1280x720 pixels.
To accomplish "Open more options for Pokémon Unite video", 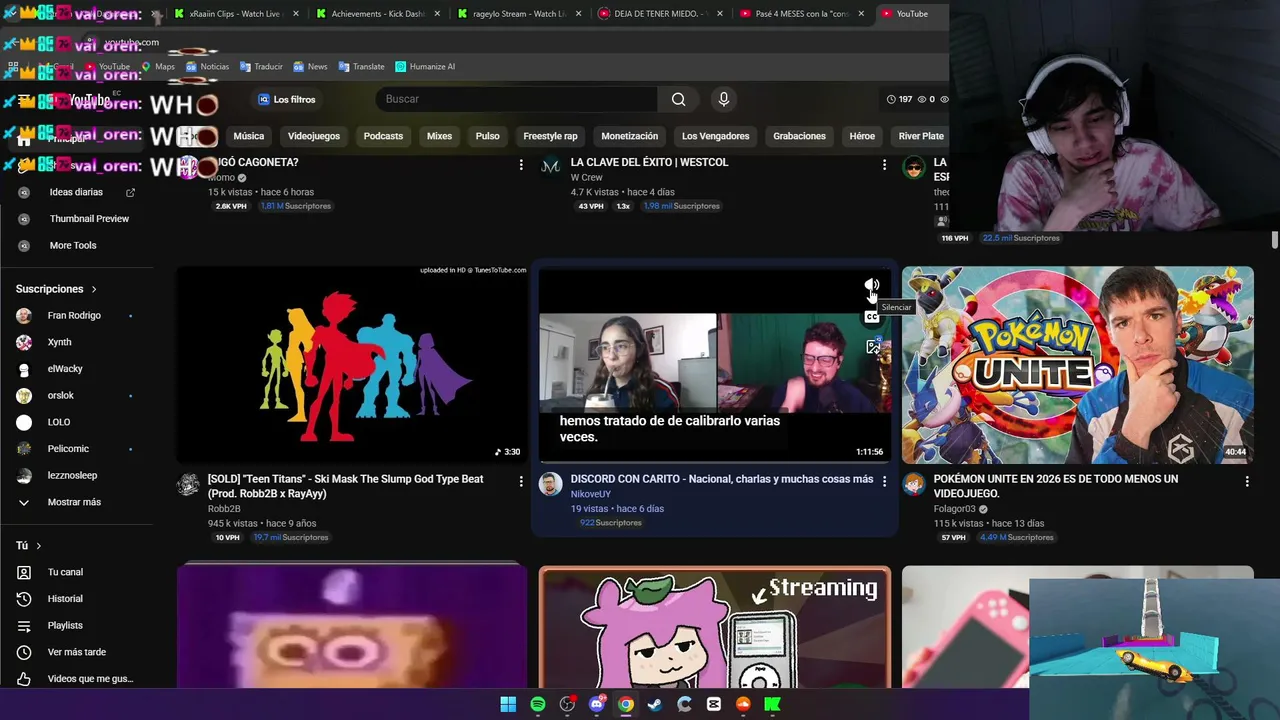I will pos(1247,481).
